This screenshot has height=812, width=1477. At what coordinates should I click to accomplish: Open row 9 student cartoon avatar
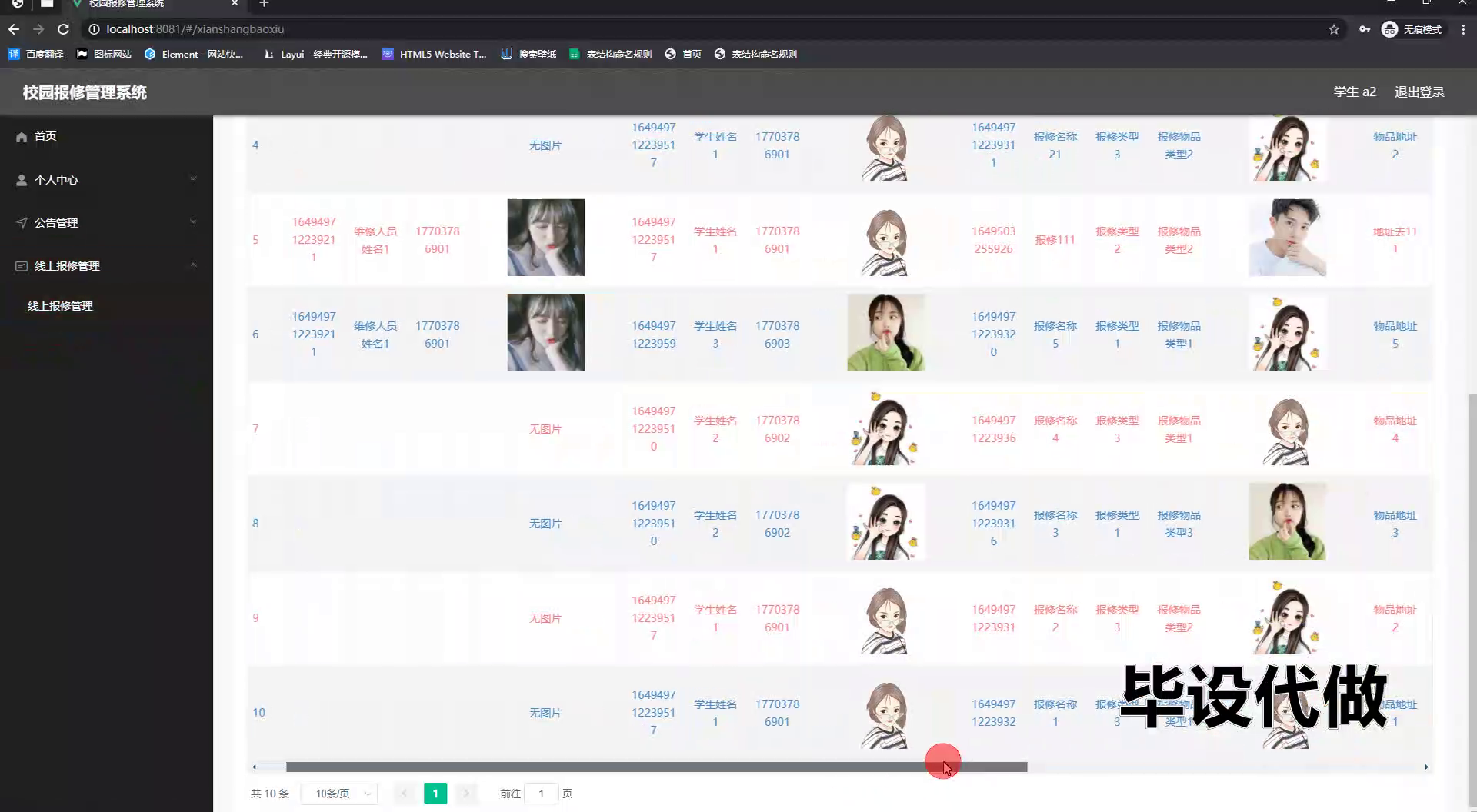885,616
